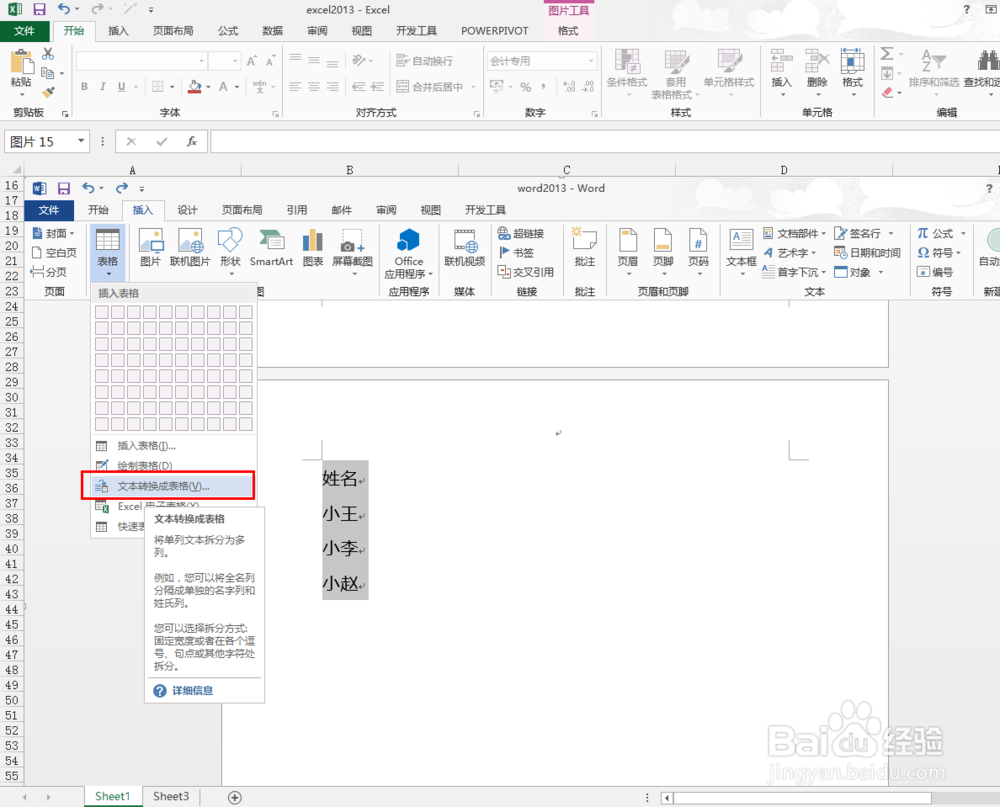Open Word 引用 ribbon tab
The image size is (1000, 807).
pos(297,210)
